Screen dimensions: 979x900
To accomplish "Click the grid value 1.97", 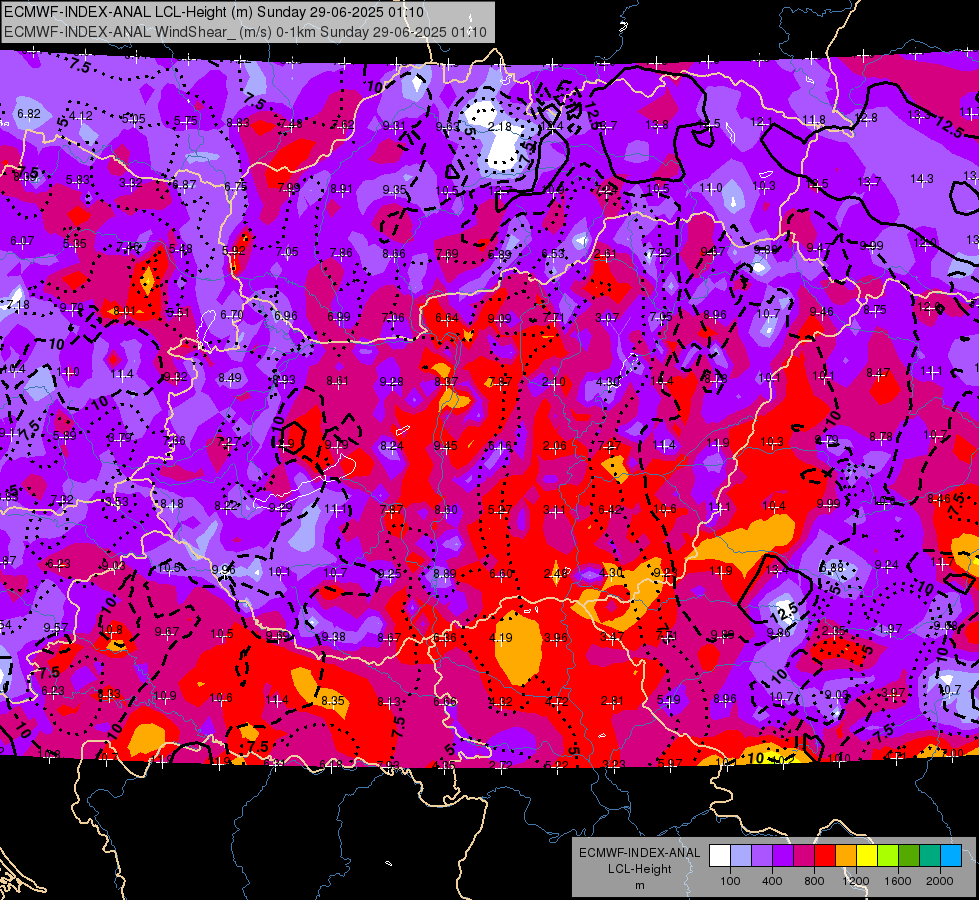I will pos(890,628).
